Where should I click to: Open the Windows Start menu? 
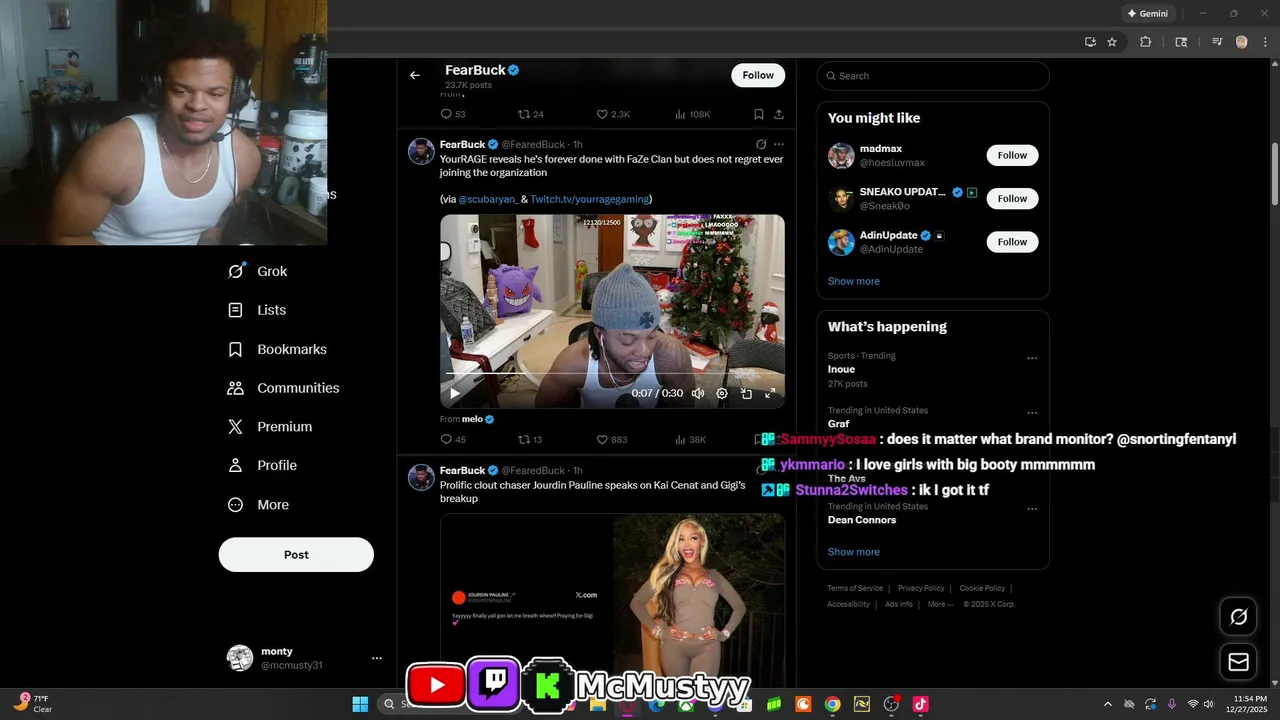click(x=360, y=704)
